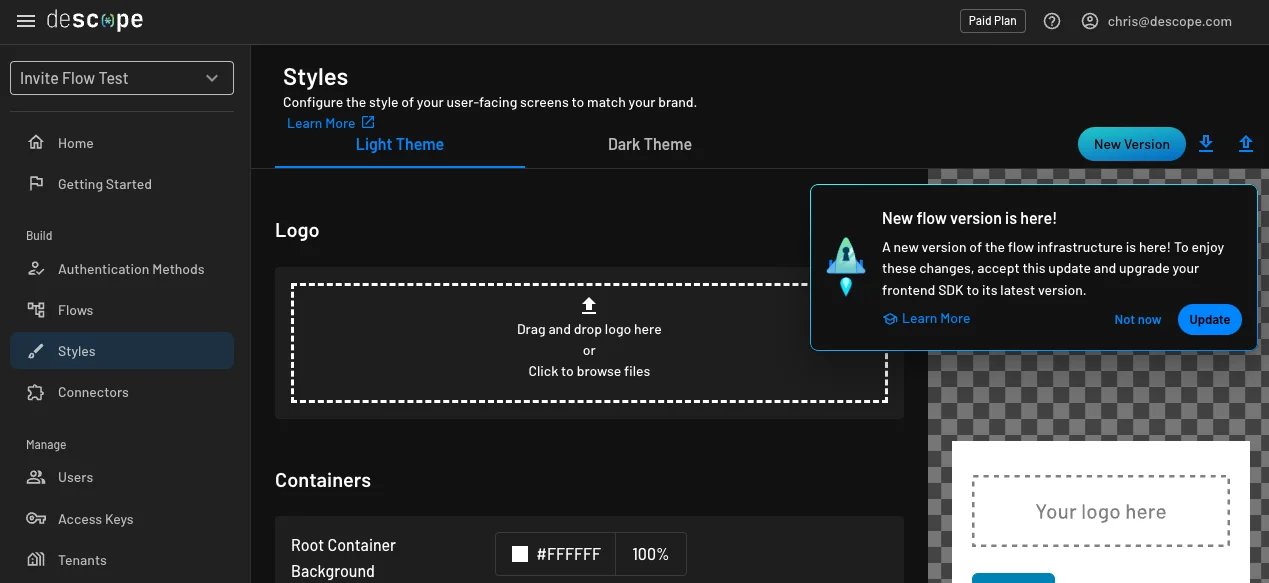Select Styles in the sidebar

(122, 351)
